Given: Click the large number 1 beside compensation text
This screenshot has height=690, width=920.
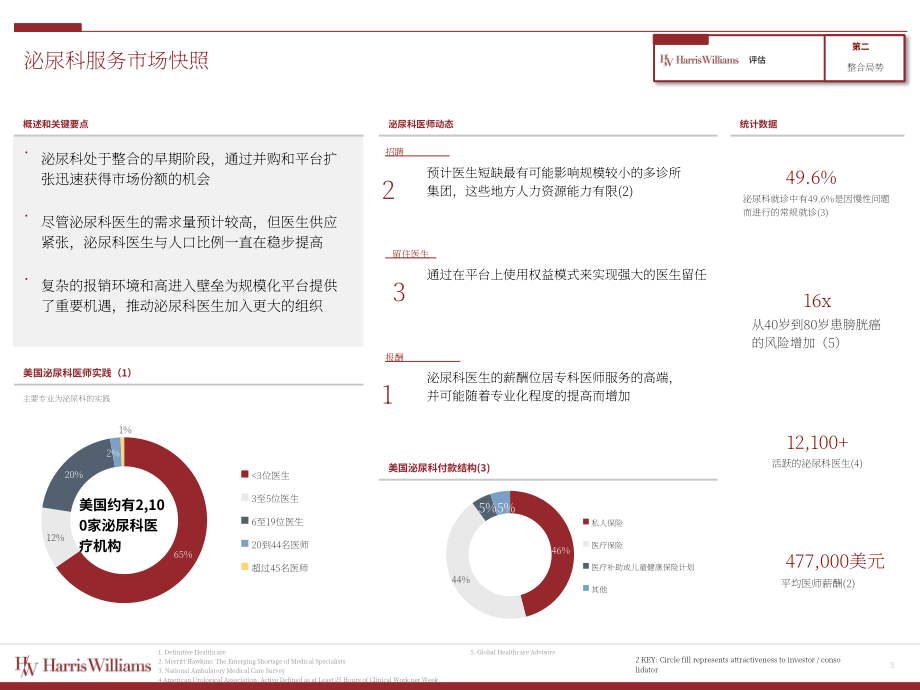Looking at the screenshot, I should pyautogui.click(x=387, y=395).
